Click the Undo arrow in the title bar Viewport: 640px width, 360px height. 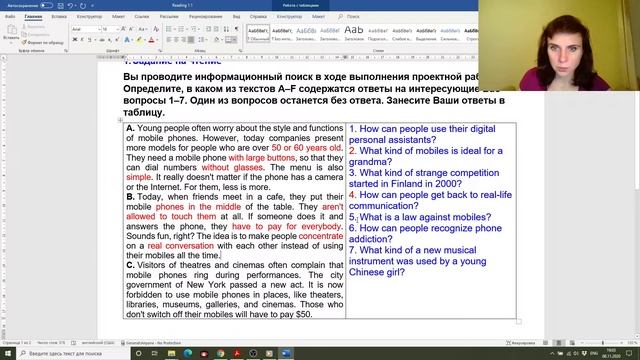(70, 6)
